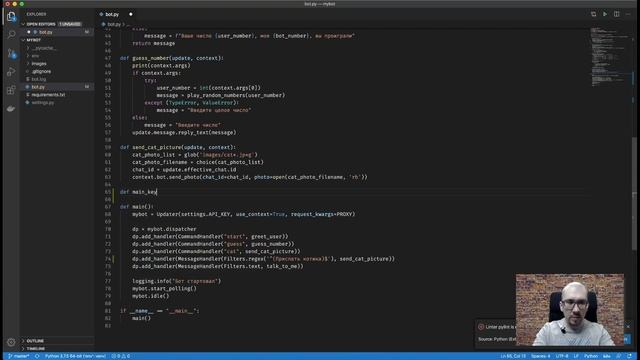This screenshot has height=360, width=640.
Task: Open the Manage gear menu
Action: pos(11,342)
